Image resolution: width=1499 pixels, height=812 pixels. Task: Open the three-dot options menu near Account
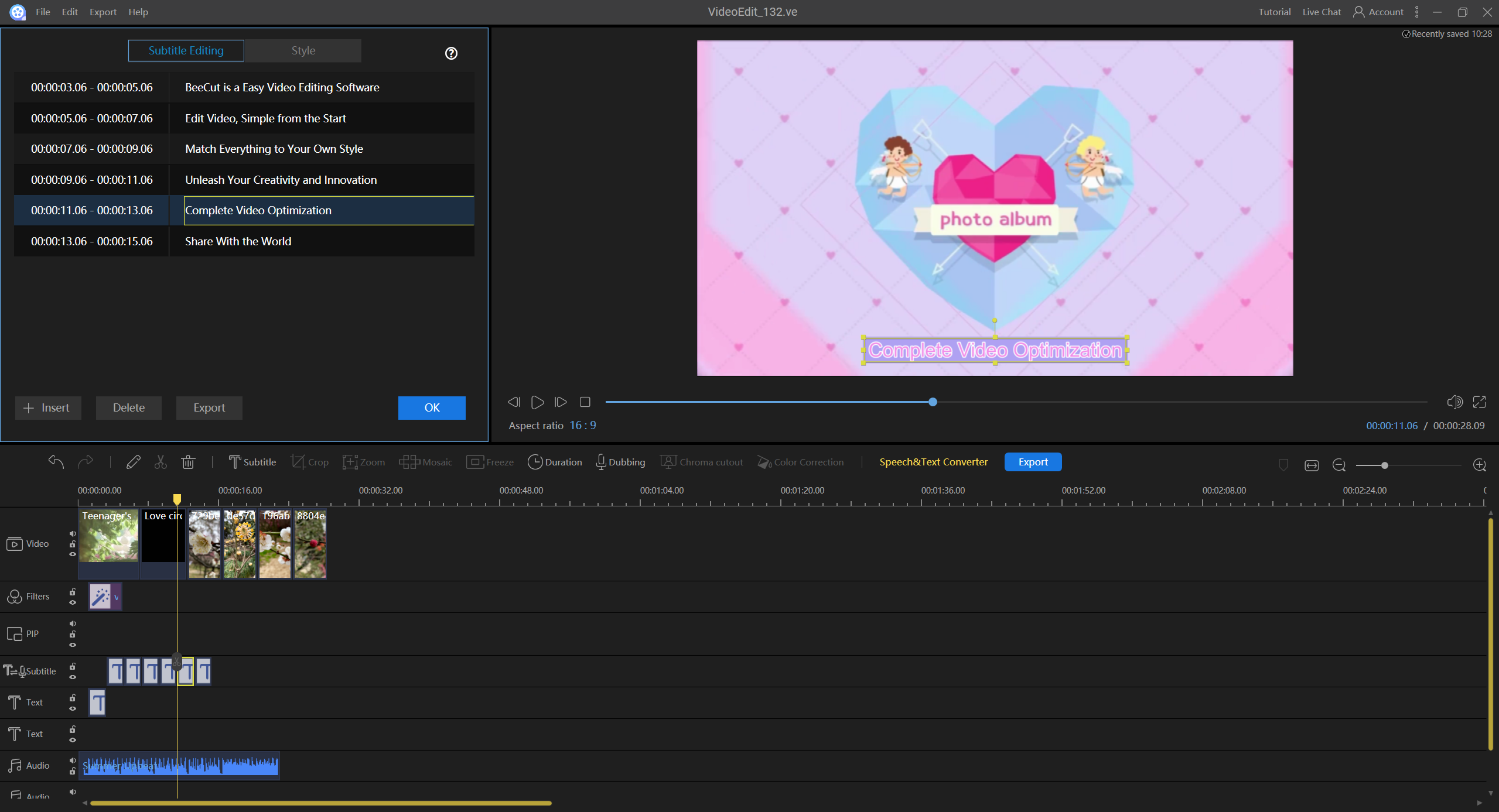[x=1416, y=12]
